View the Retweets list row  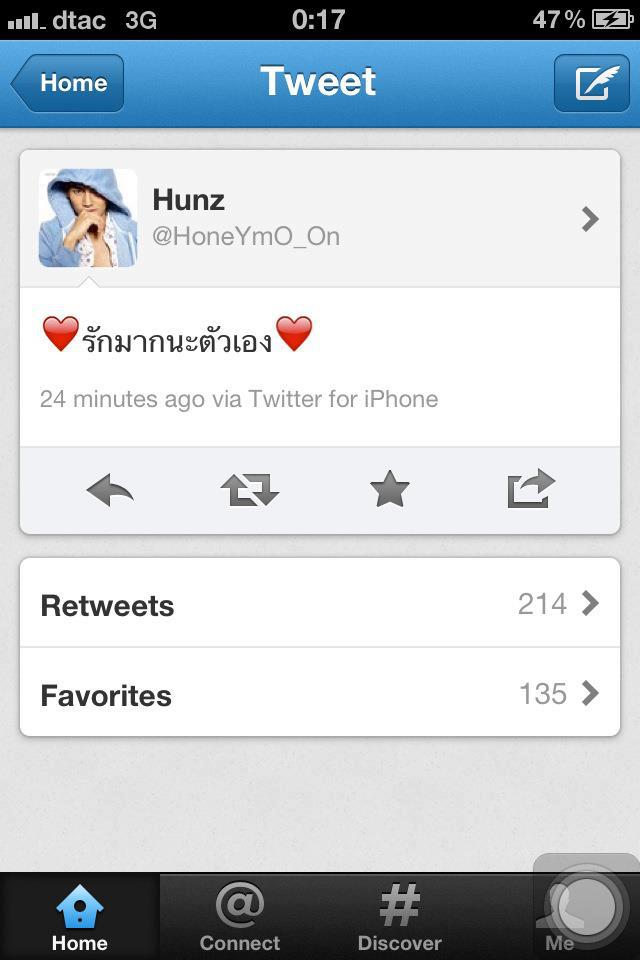[x=320, y=603]
